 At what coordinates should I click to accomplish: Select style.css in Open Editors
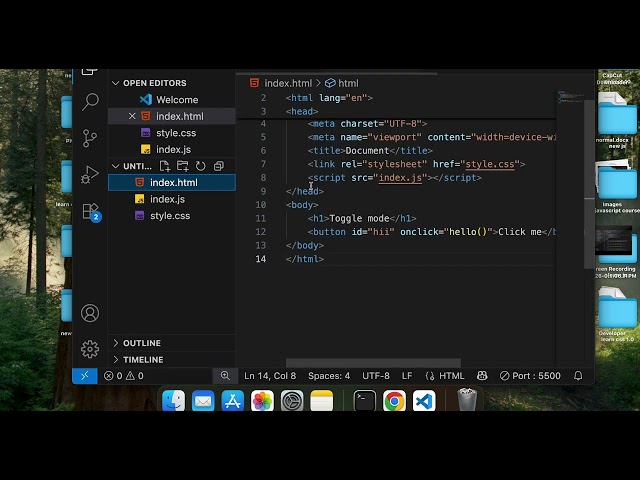171,133
